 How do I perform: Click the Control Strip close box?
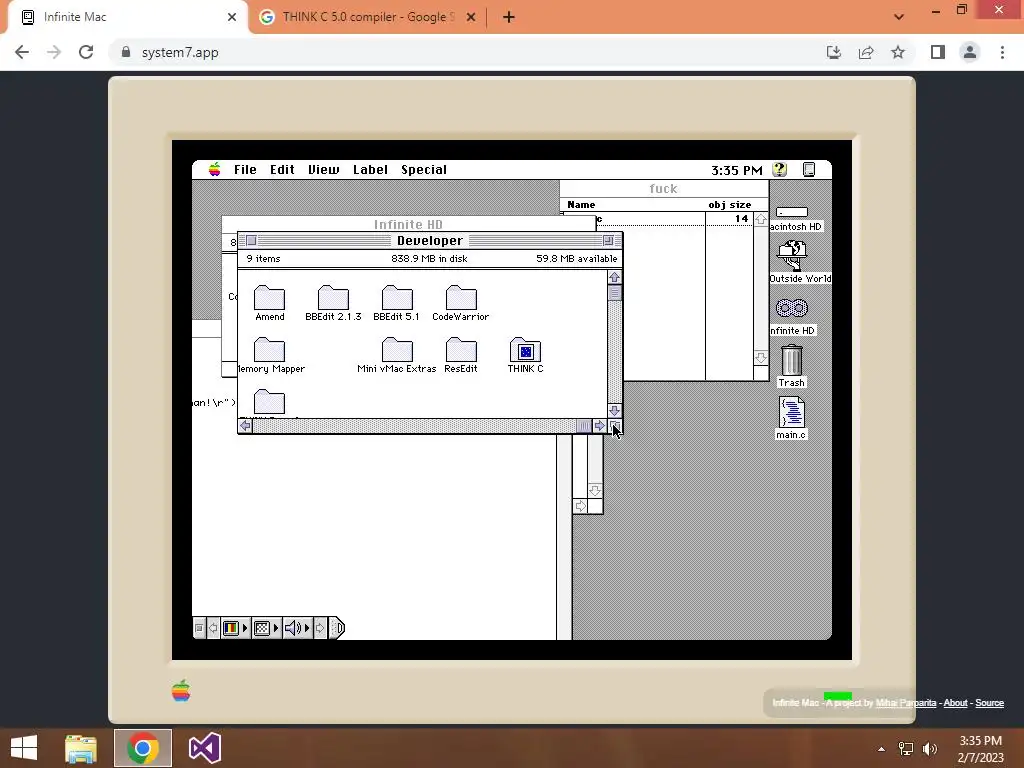(x=199, y=628)
